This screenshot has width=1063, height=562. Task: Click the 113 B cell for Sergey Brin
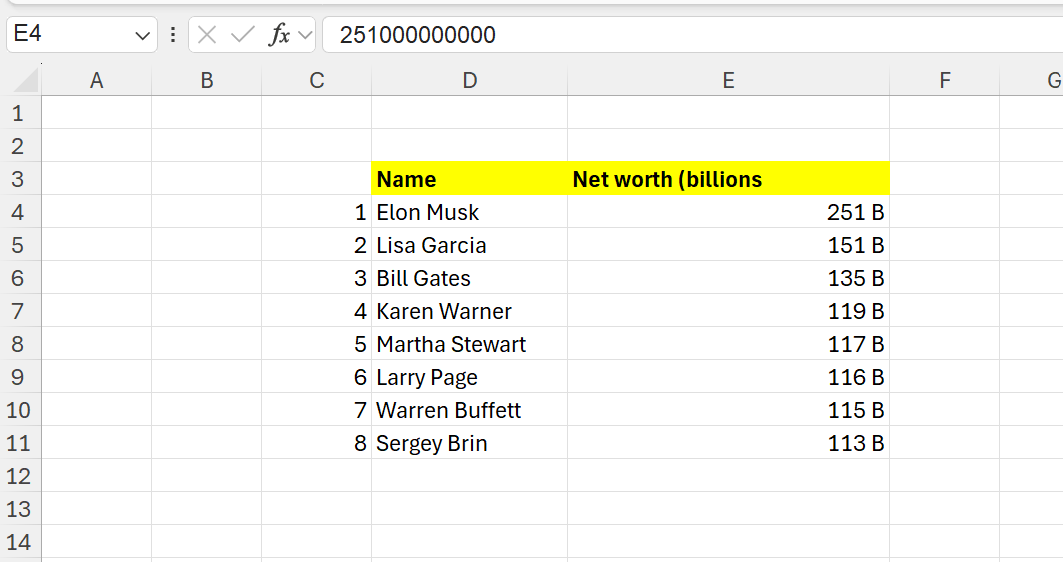point(728,443)
